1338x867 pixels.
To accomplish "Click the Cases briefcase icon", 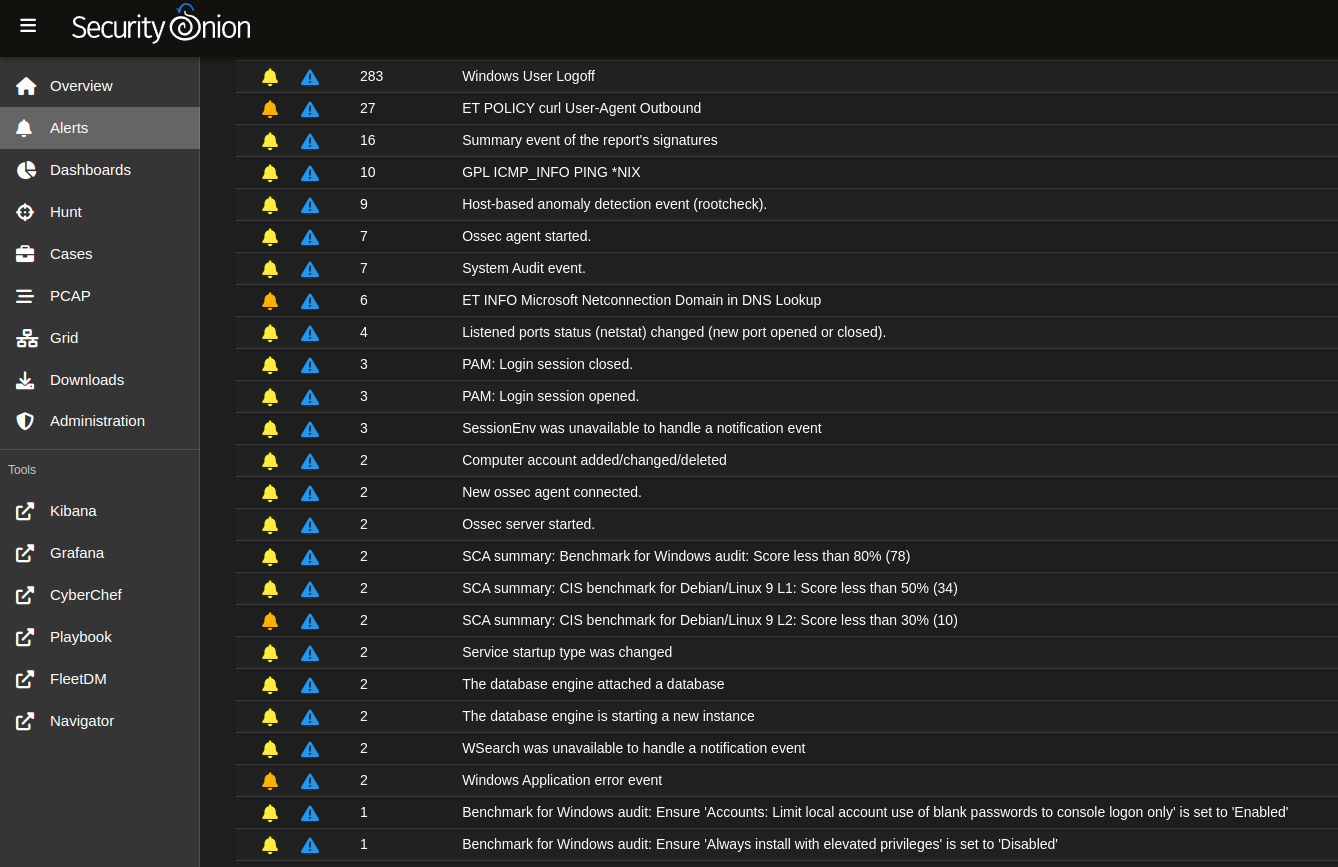I will click(x=25, y=254).
